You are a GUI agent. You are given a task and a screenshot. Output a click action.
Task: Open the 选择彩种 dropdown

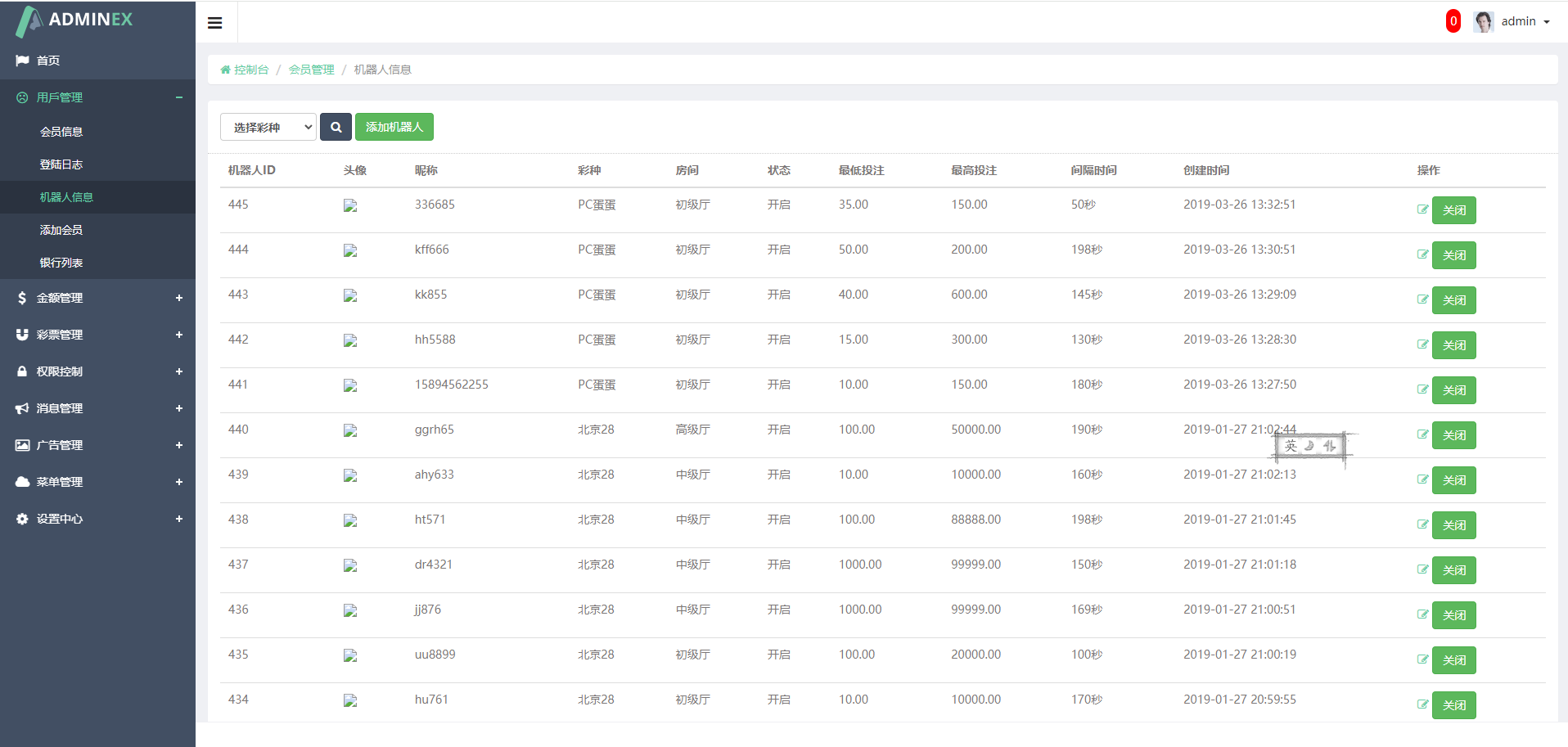click(x=268, y=127)
